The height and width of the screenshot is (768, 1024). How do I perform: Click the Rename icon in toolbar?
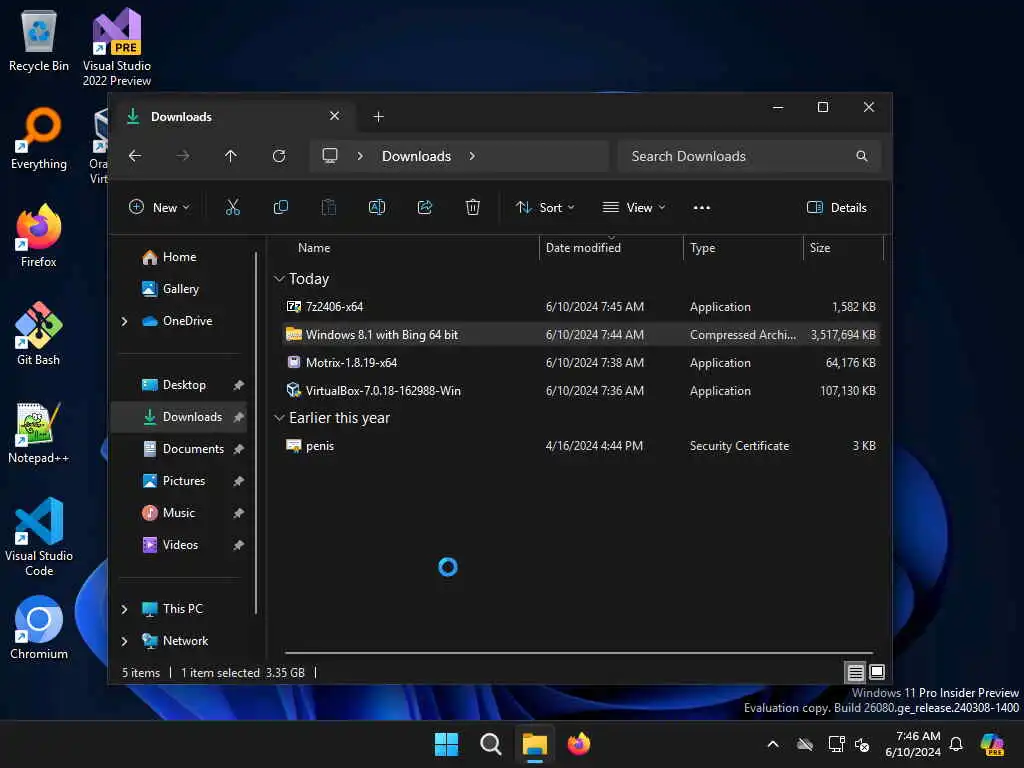click(377, 208)
